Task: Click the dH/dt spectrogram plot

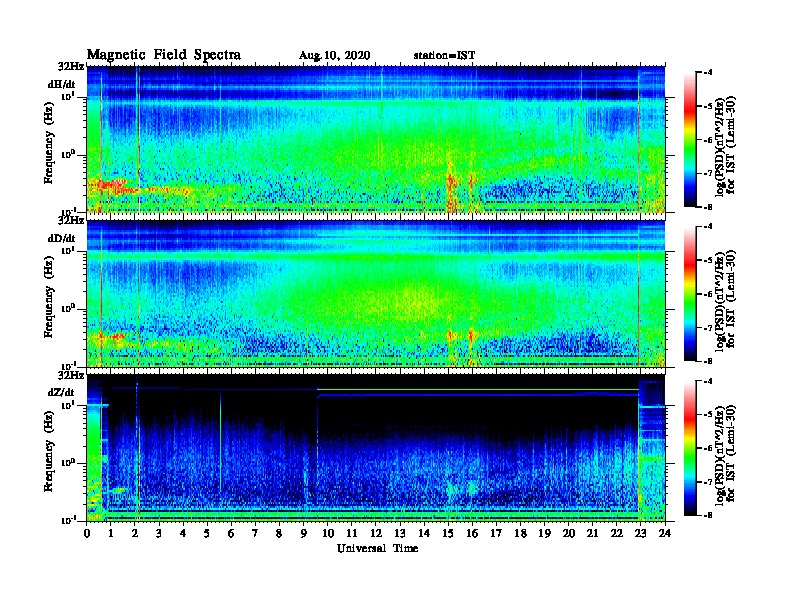Action: pyautogui.click(x=376, y=139)
